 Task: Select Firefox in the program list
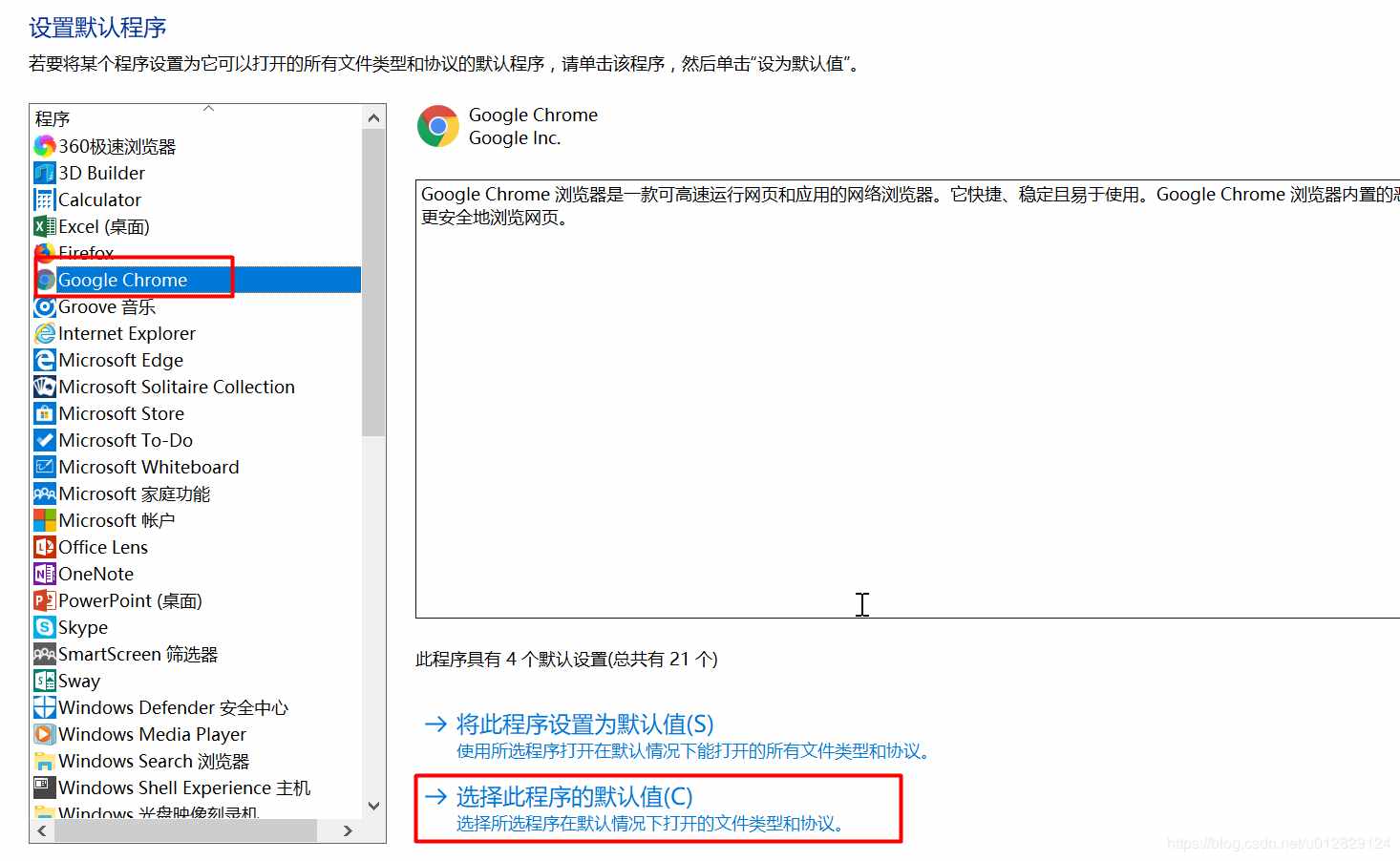pos(86,252)
